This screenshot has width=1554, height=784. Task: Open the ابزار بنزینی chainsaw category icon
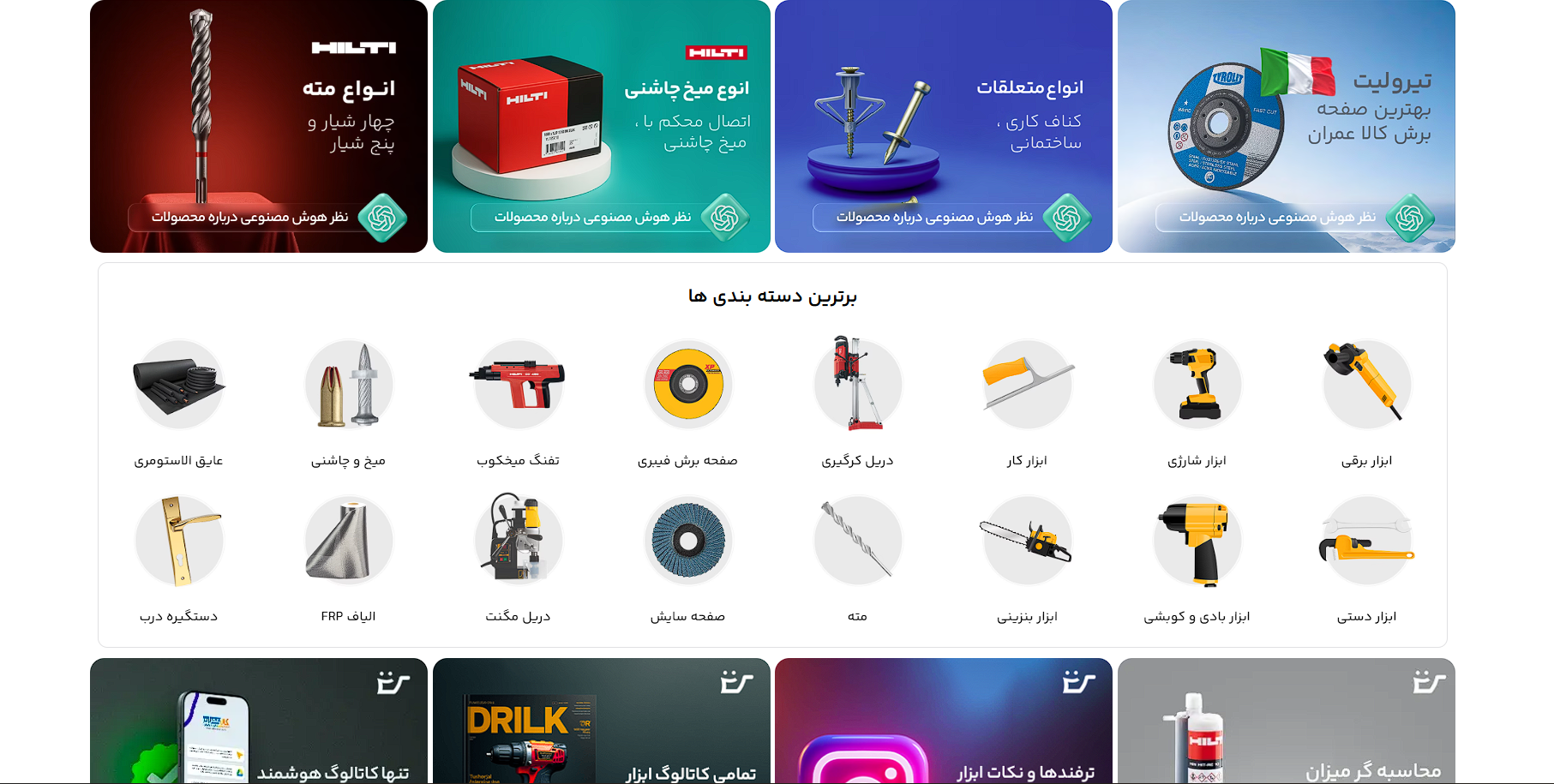pyautogui.click(x=1027, y=540)
